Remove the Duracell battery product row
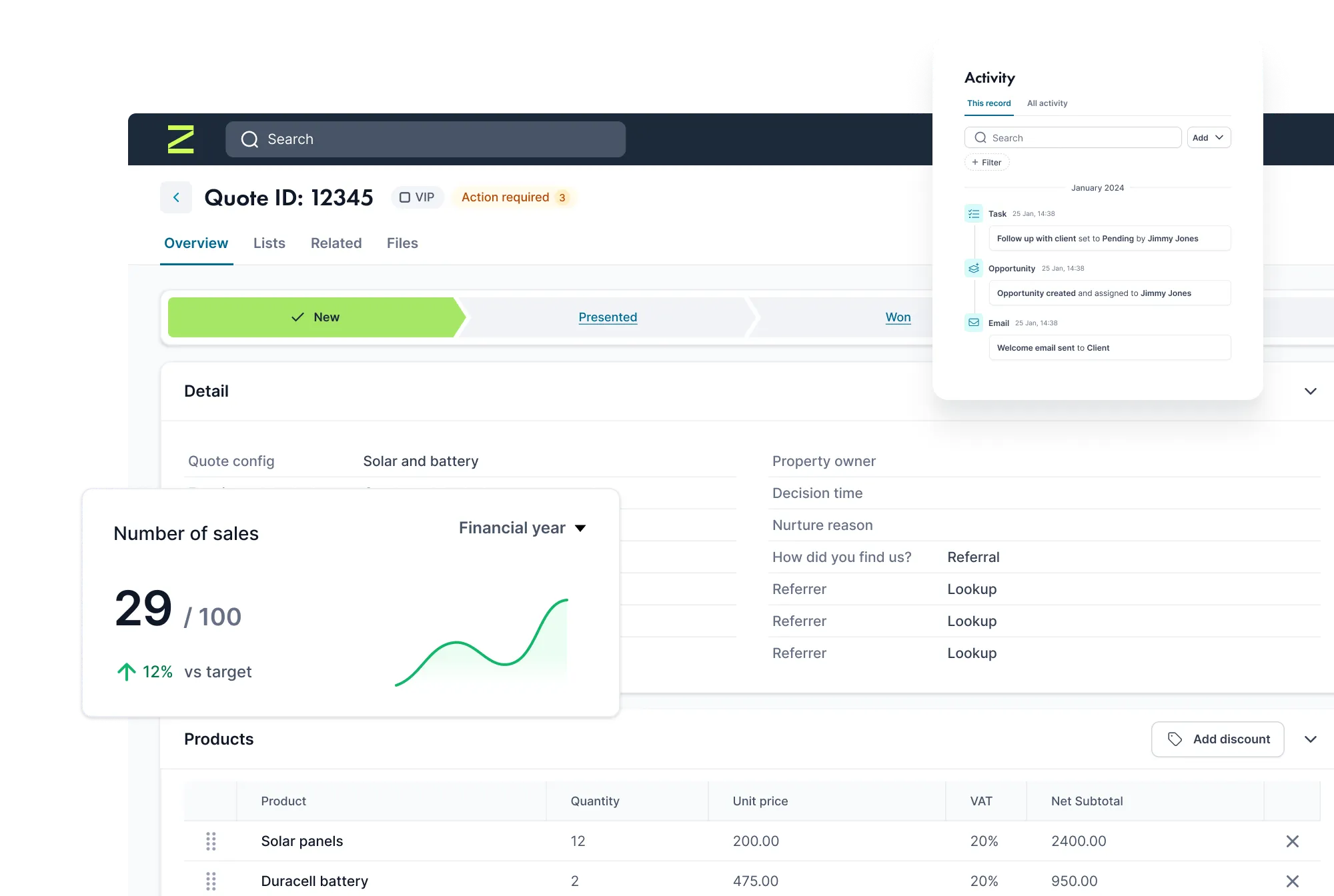The width and height of the screenshot is (1334, 896). [1292, 881]
